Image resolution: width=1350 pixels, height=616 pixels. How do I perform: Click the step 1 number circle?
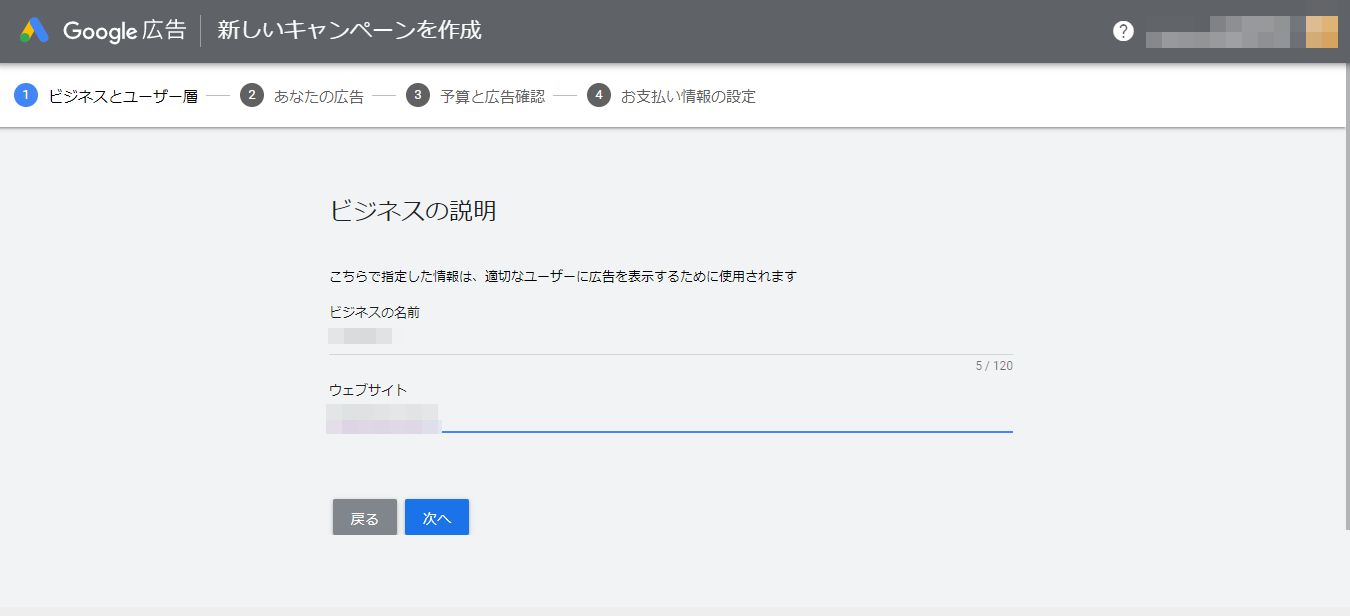[26, 96]
